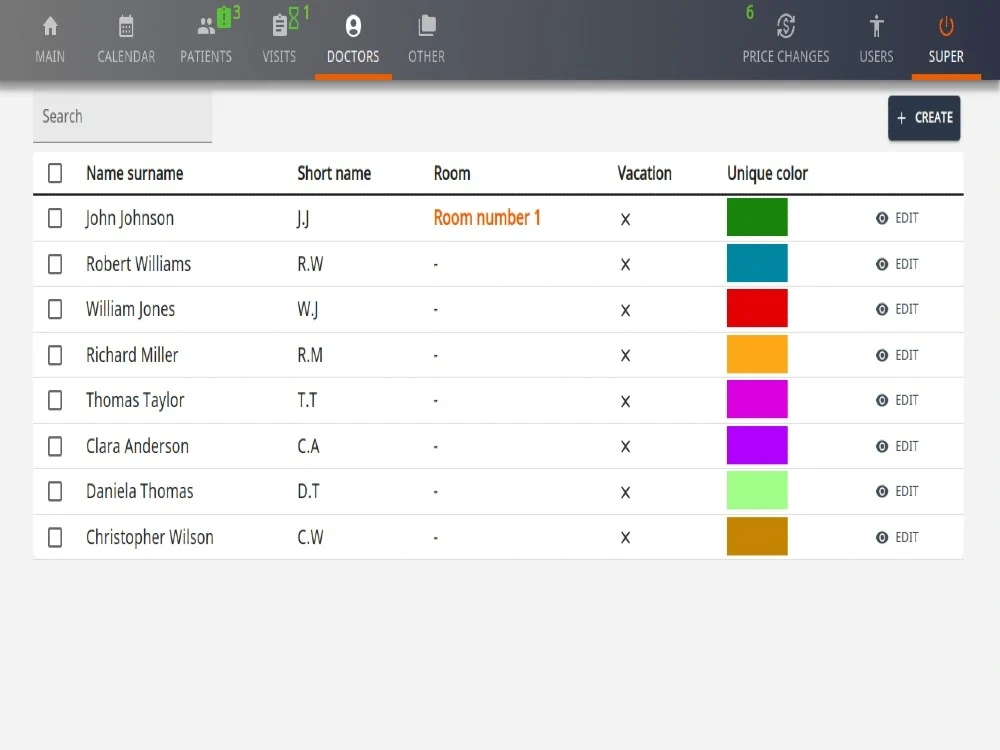
Task: Click edit icon for Daniela Thomas
Action: point(881,491)
